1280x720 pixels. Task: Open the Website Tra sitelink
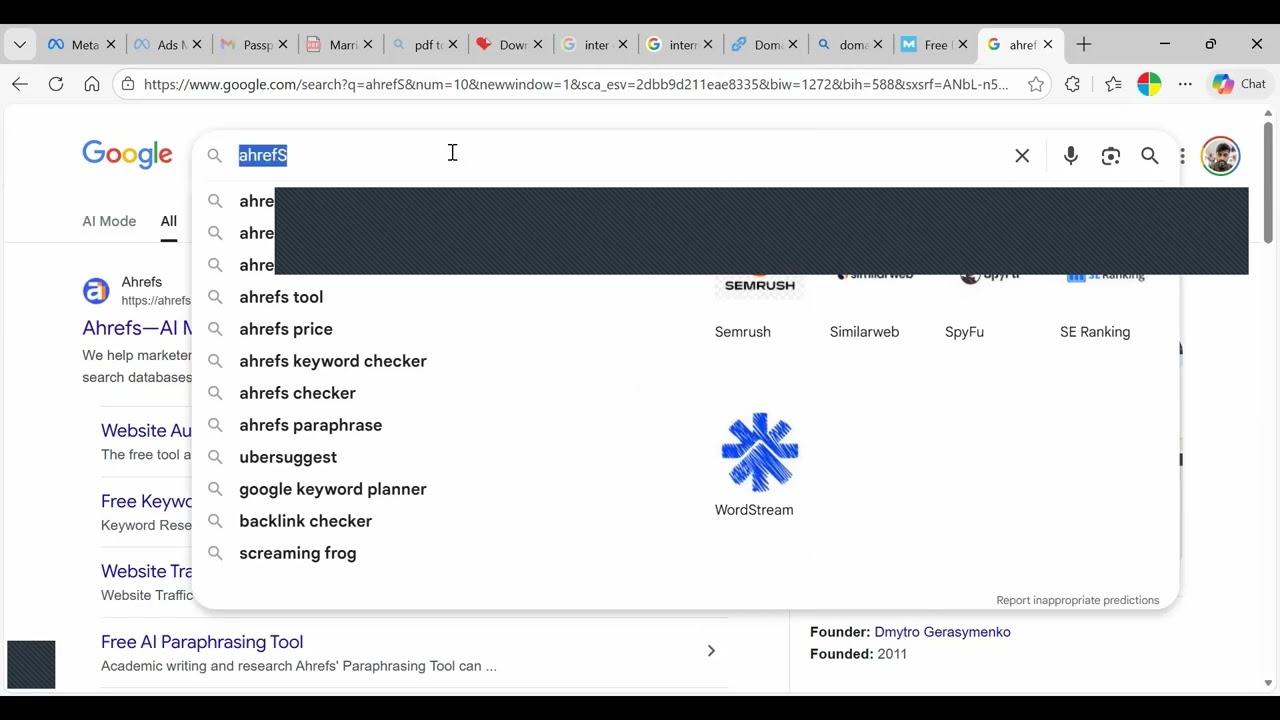[147, 571]
